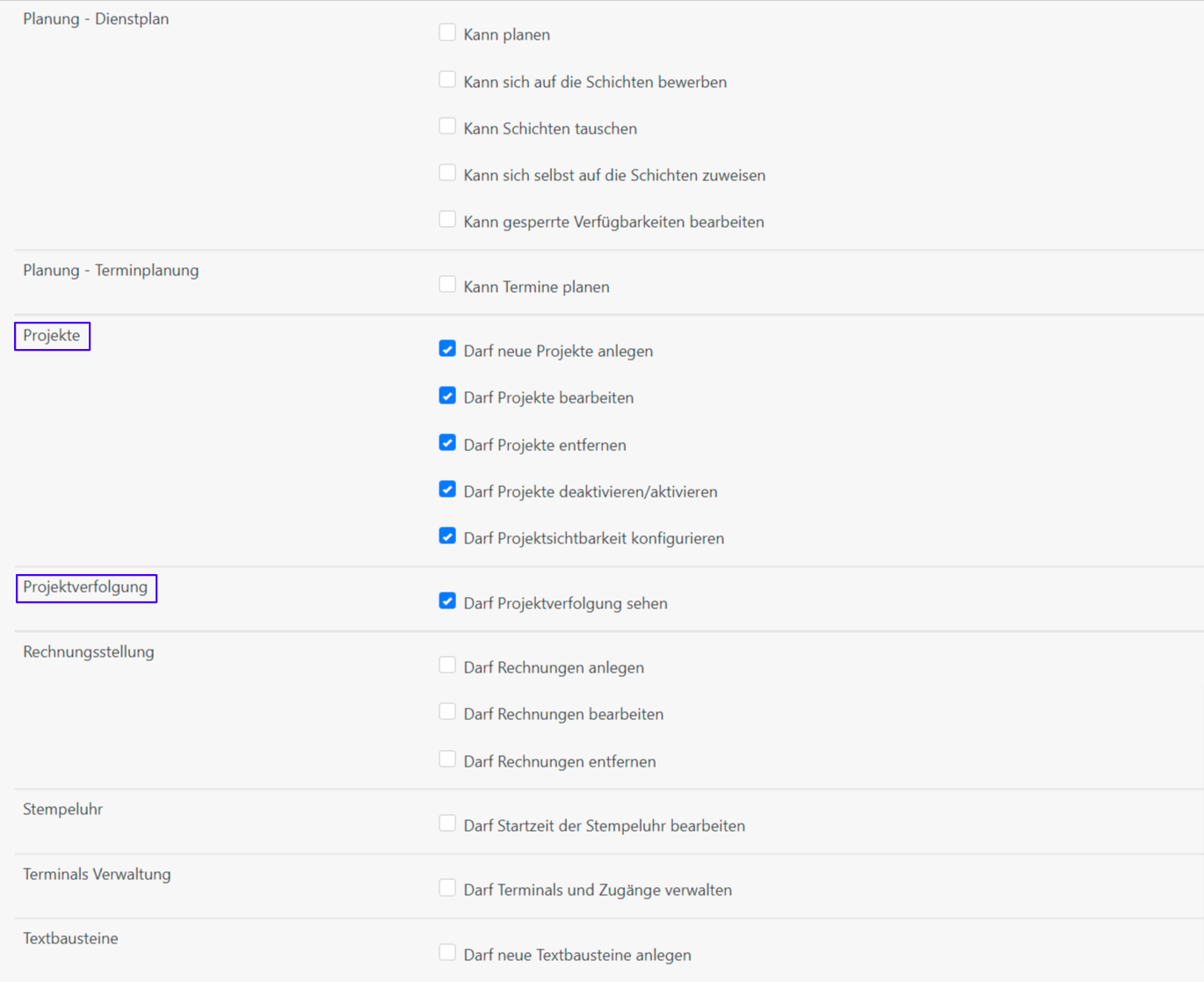Enable 'Darf neue Textbausteine anlegen'

pyautogui.click(x=447, y=953)
